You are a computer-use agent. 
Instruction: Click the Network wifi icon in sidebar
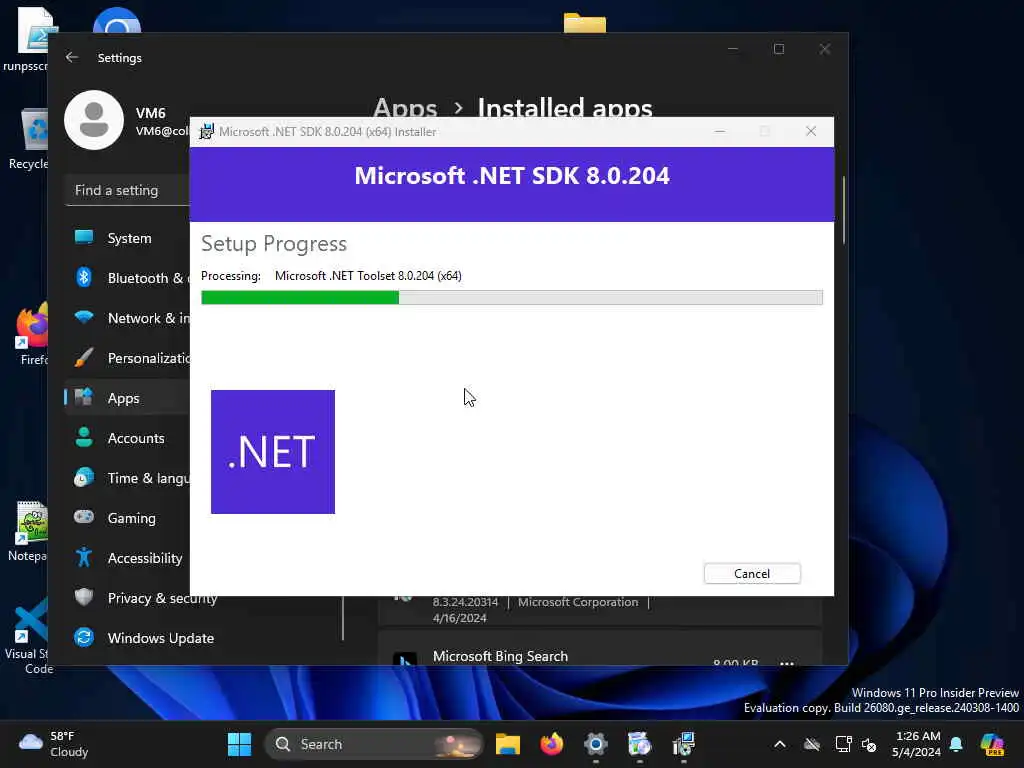(84, 318)
